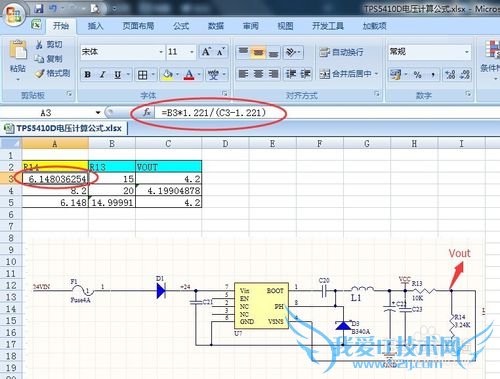Save the workbook from quick access toolbar
Screen dimensions: 500x379
[39, 8]
